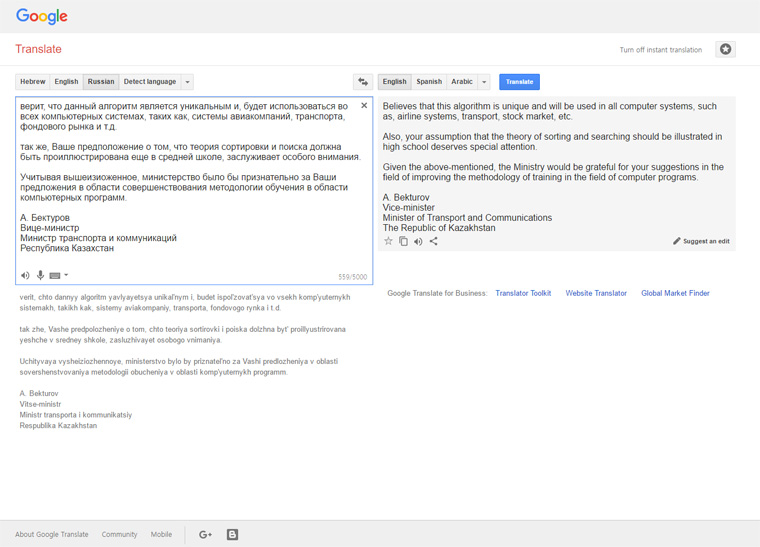Listen to the Russian source text
This screenshot has width=760, height=547.
pyautogui.click(x=25, y=275)
